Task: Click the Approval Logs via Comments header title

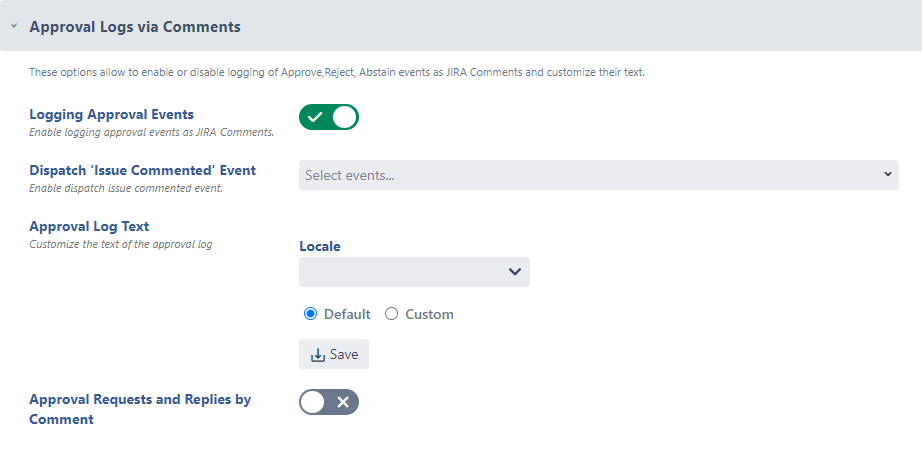Action: pyautogui.click(x=135, y=27)
